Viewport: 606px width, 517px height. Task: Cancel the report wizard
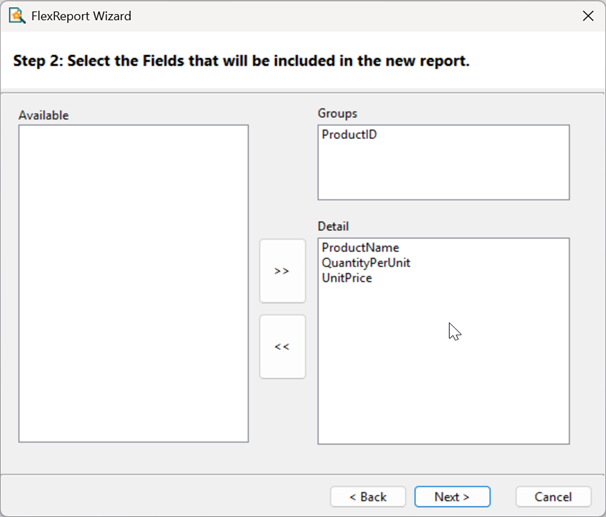553,497
